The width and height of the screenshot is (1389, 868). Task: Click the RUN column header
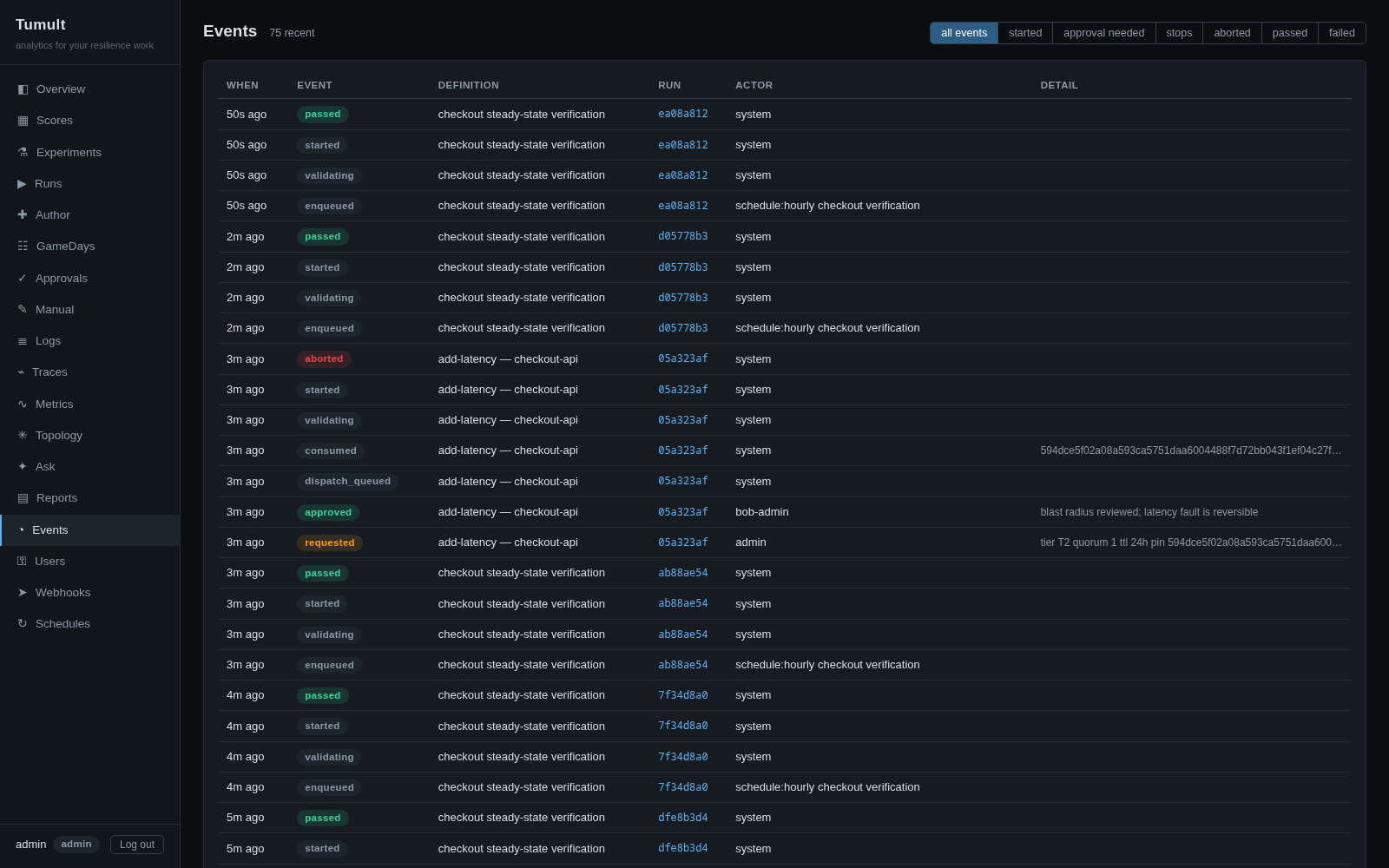click(x=669, y=85)
